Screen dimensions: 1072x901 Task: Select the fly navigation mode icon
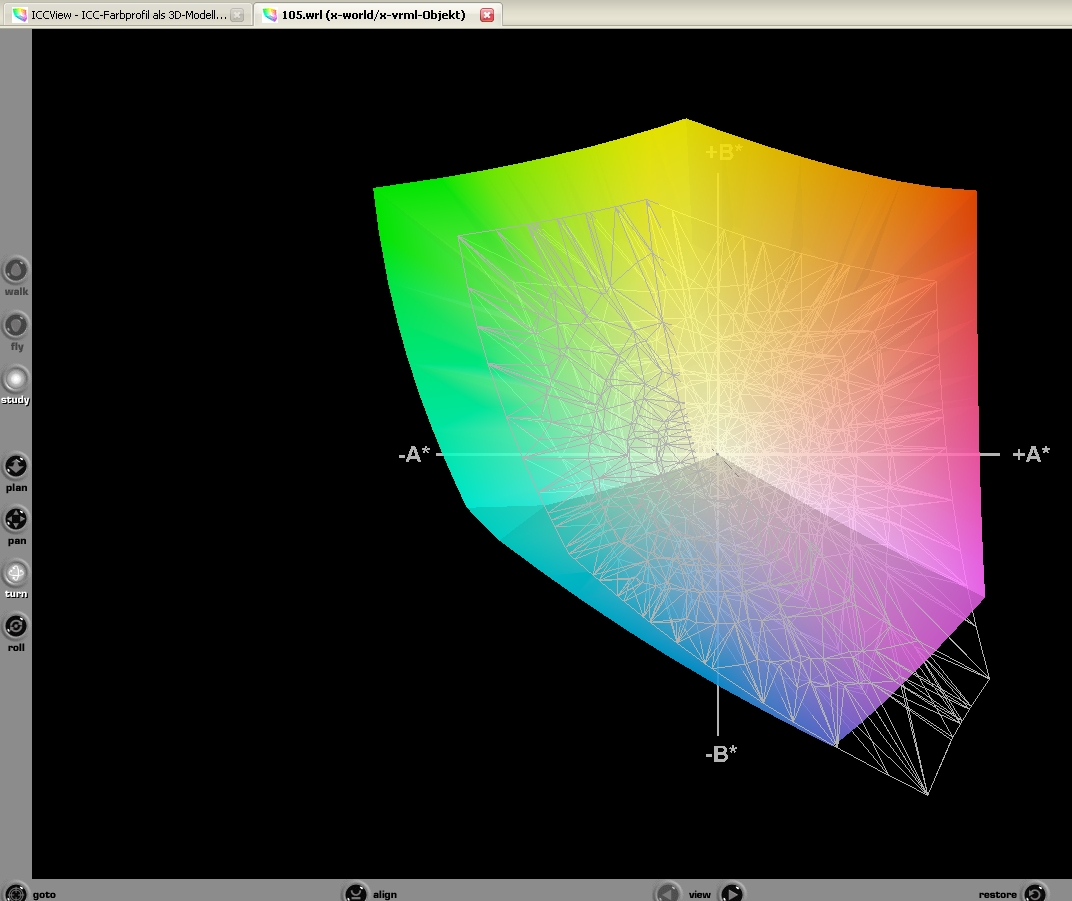(16, 325)
